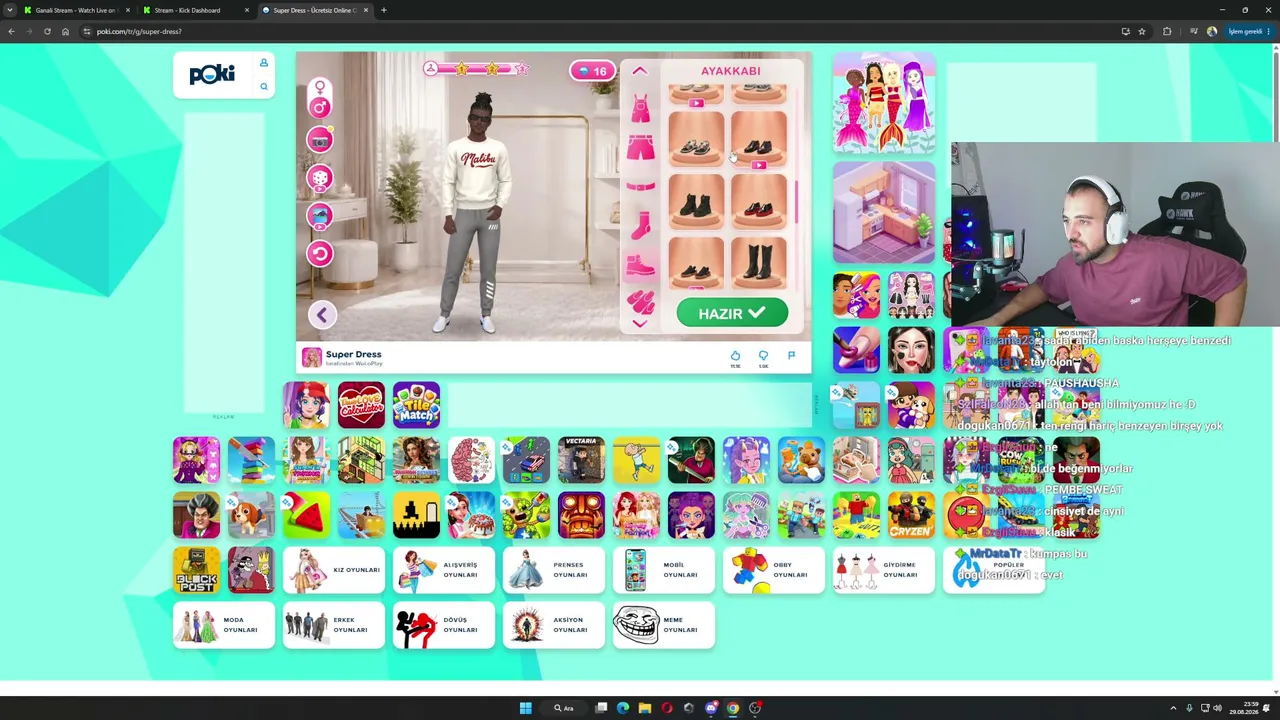Open File Explorer from the taskbar
Image resolution: width=1280 pixels, height=720 pixels.
[645, 708]
